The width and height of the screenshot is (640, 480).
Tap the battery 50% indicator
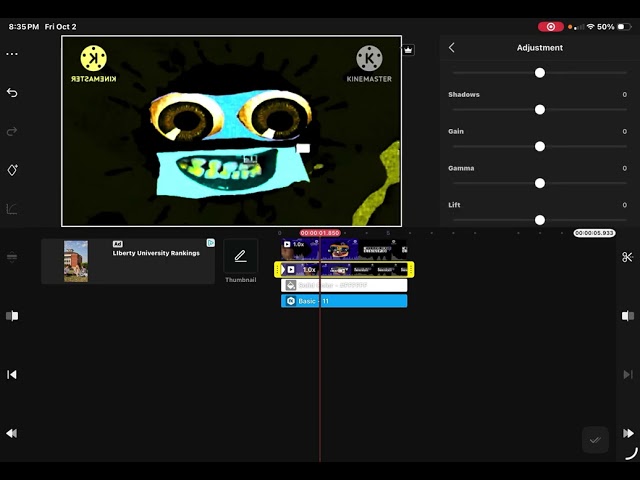pos(614,27)
